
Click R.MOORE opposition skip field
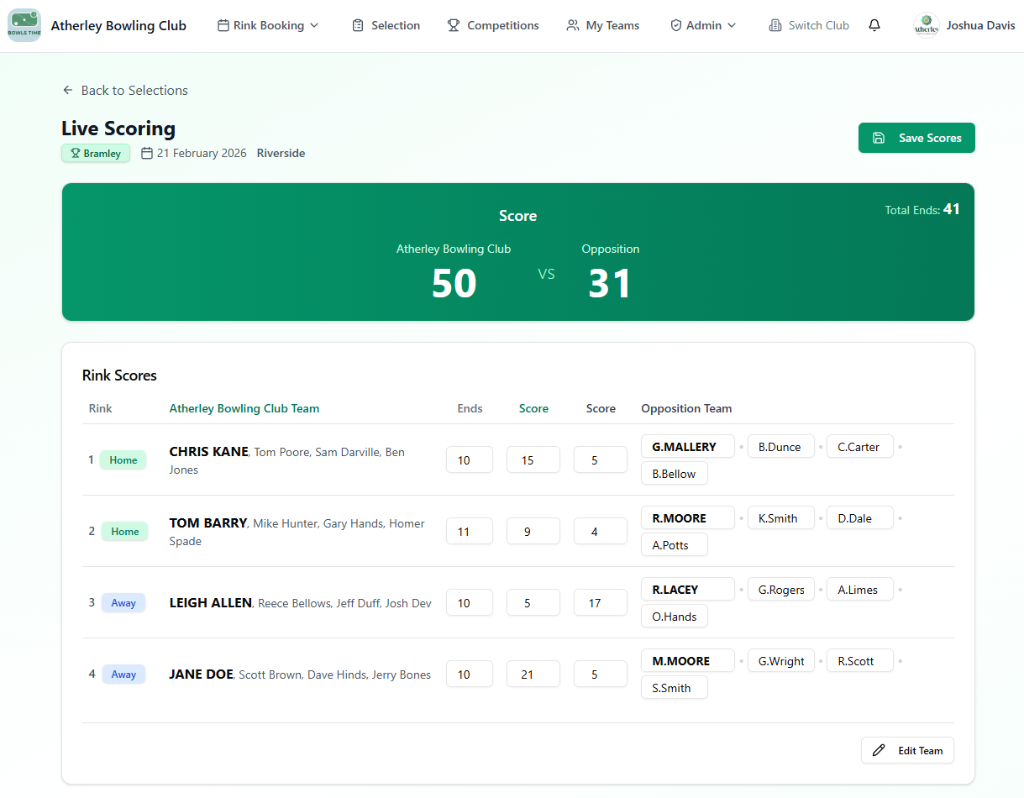click(x=688, y=518)
